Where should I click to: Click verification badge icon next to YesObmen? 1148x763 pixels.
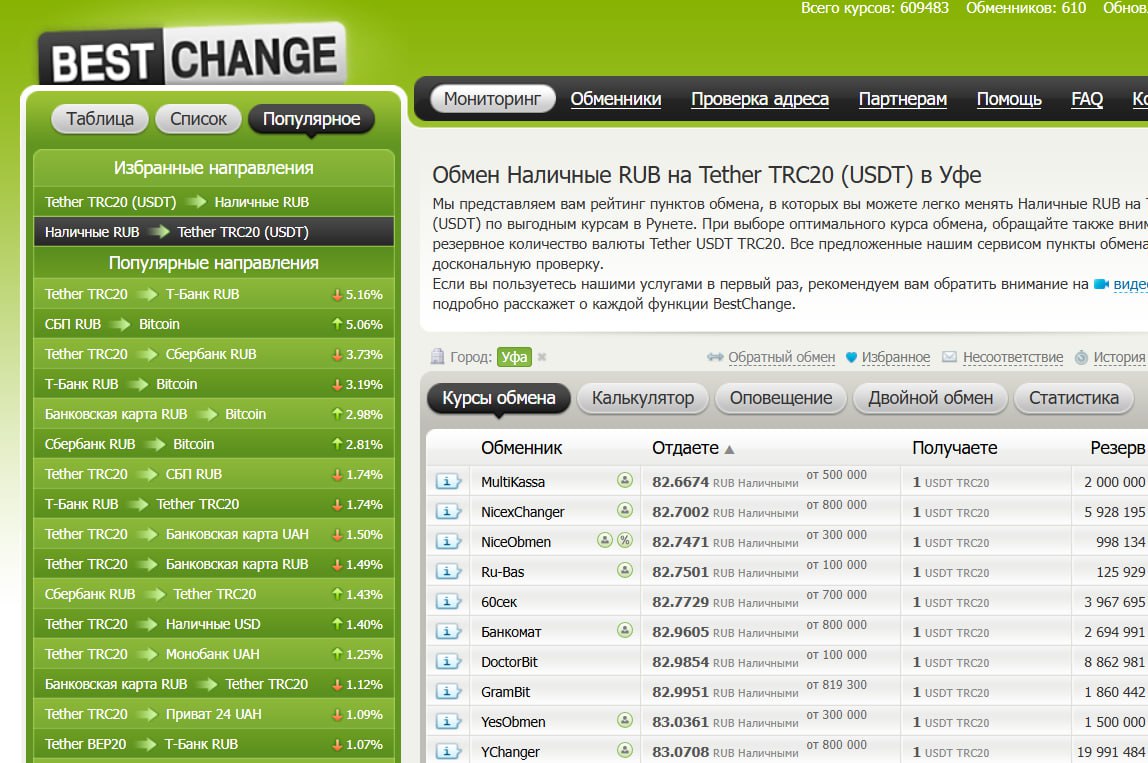625,721
